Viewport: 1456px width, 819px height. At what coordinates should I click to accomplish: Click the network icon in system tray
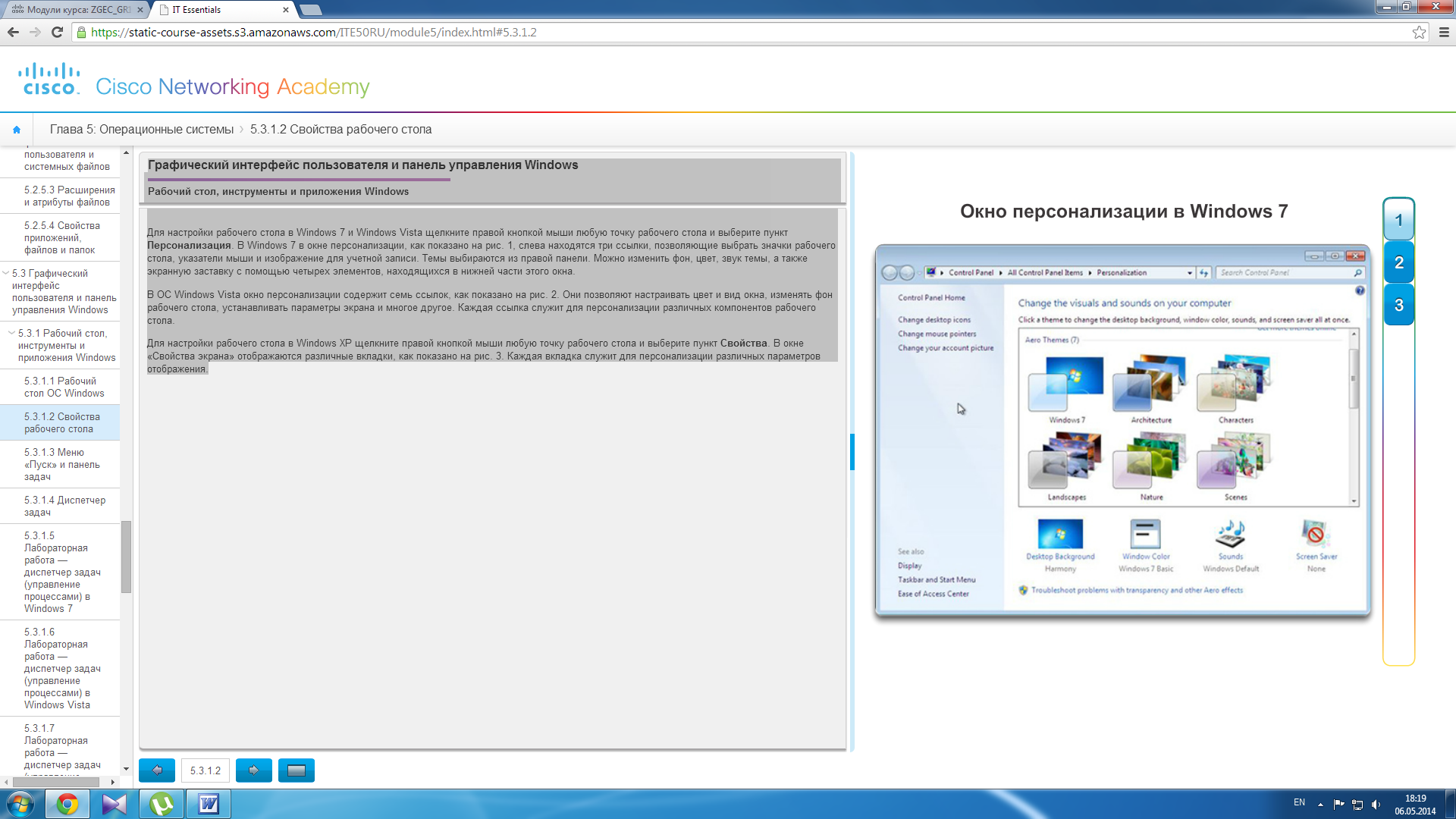[1357, 804]
